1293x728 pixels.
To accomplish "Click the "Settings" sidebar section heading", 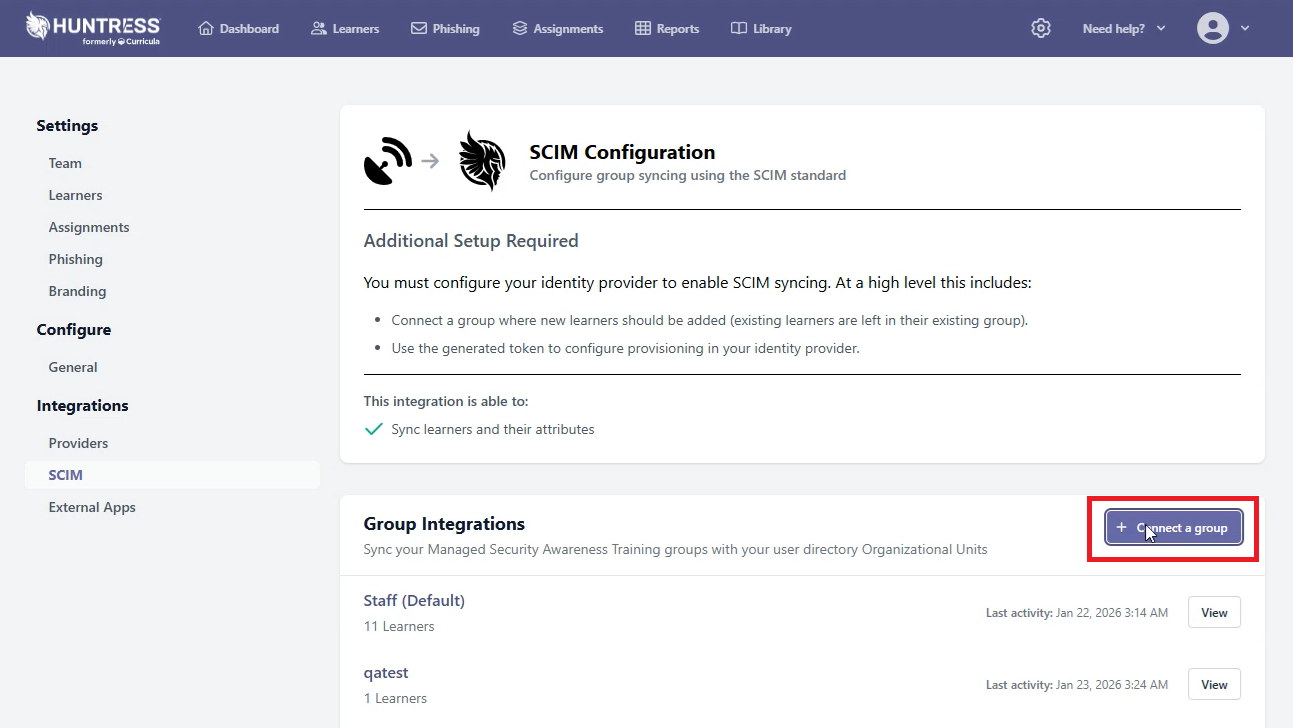I will [67, 126].
